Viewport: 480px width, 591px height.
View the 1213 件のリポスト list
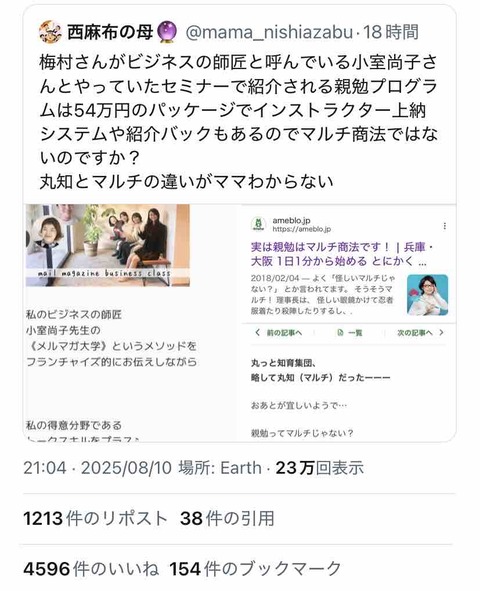[x=95, y=518]
